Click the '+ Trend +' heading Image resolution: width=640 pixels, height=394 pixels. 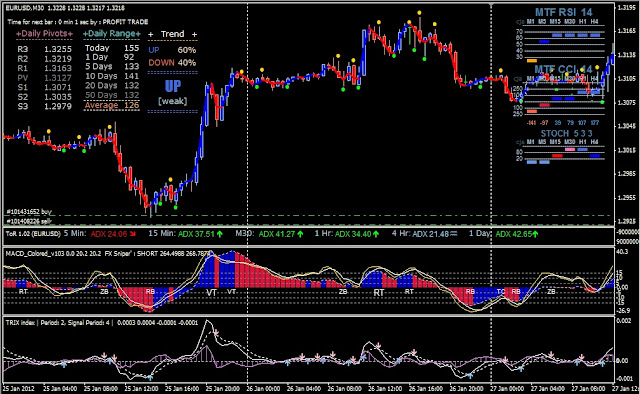coord(172,34)
